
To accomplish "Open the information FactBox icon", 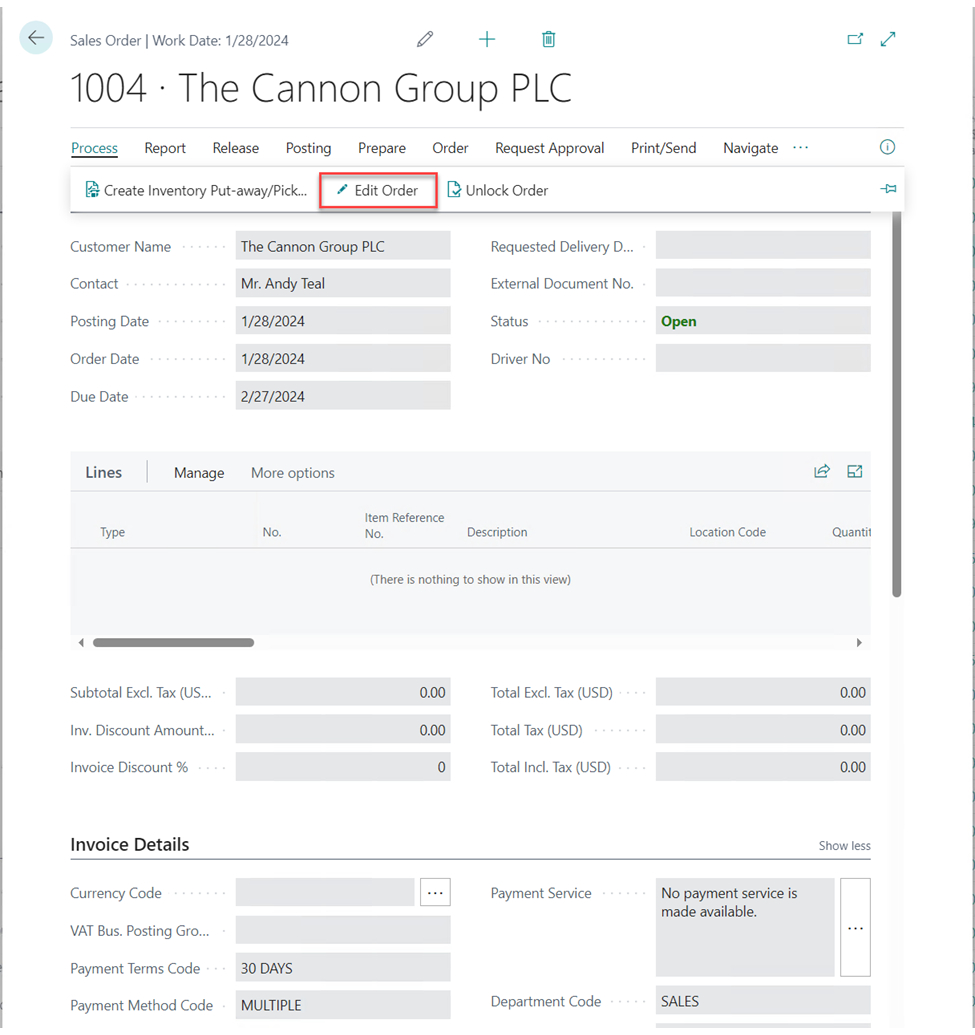I will [887, 147].
